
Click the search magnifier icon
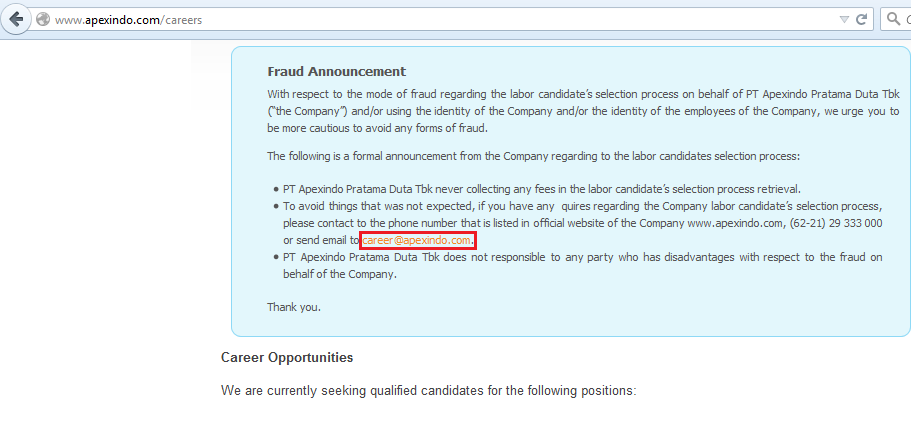pyautogui.click(x=894, y=20)
